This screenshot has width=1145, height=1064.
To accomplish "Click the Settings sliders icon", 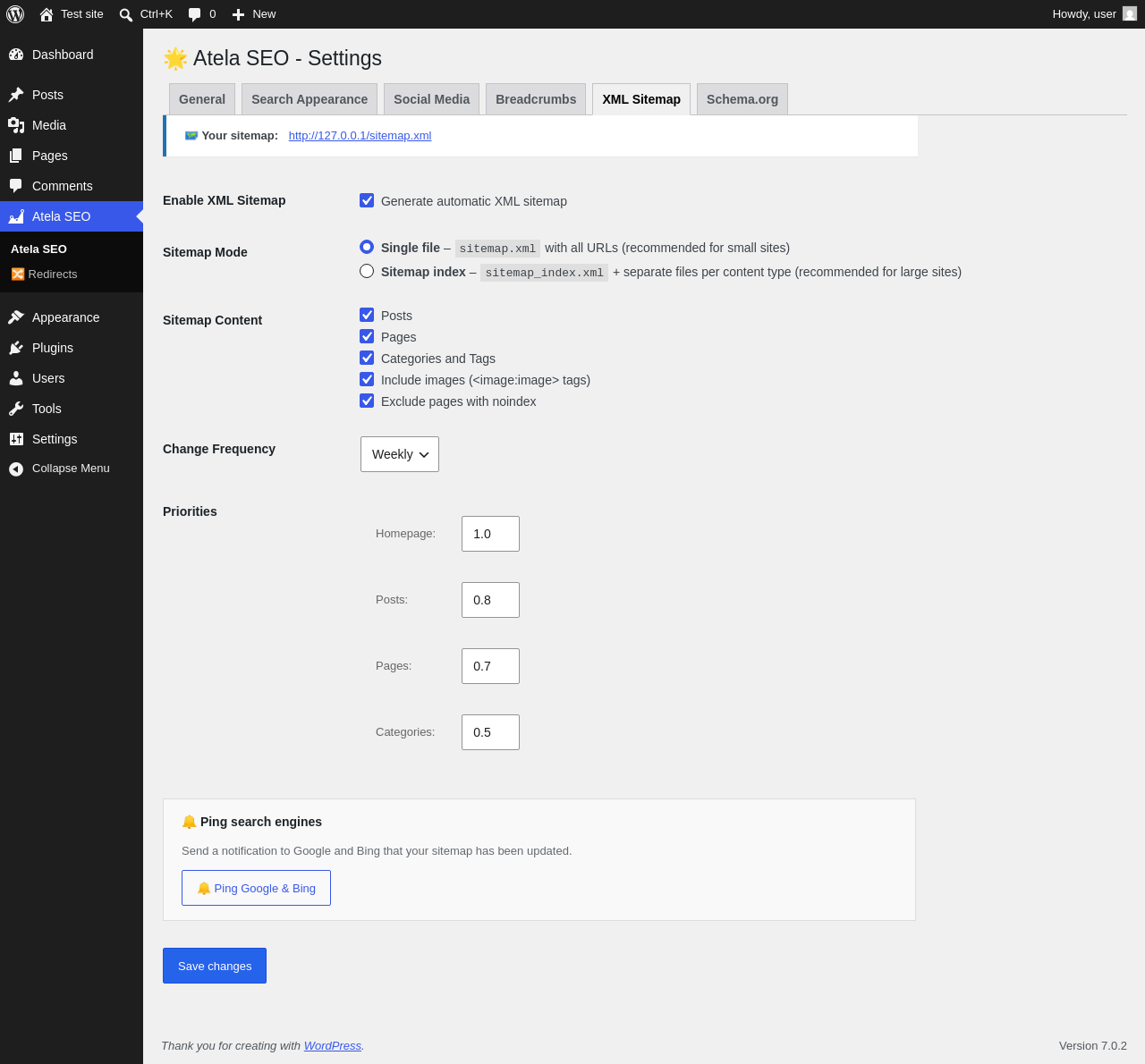I will (x=16, y=439).
